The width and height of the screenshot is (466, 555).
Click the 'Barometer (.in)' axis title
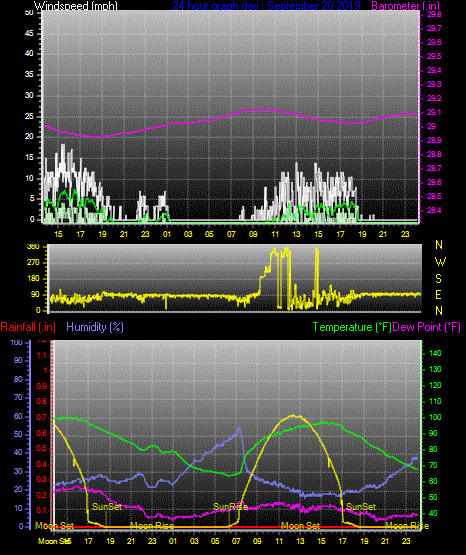tap(405, 5)
